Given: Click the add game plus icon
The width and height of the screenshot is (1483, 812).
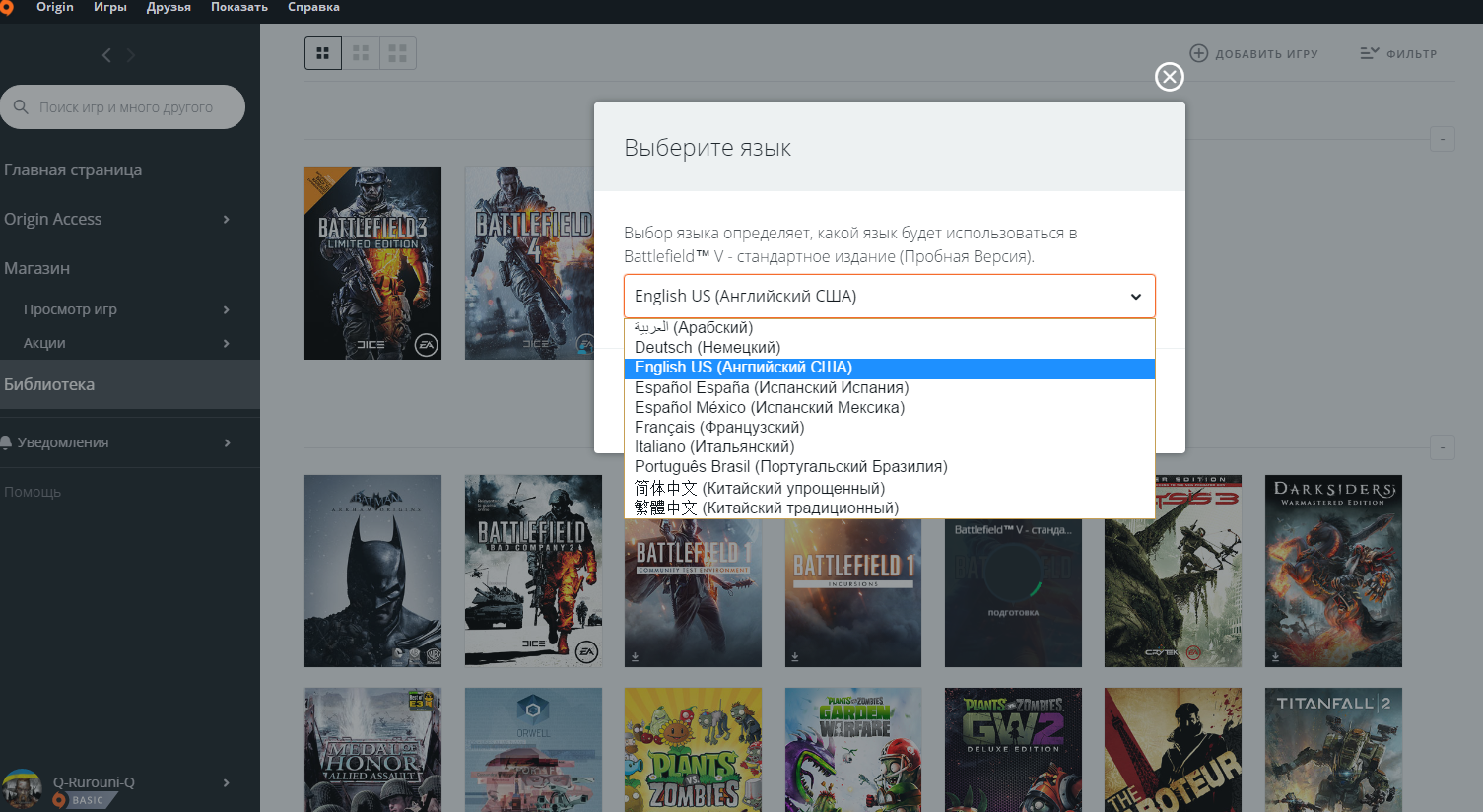Looking at the screenshot, I should pyautogui.click(x=1198, y=53).
